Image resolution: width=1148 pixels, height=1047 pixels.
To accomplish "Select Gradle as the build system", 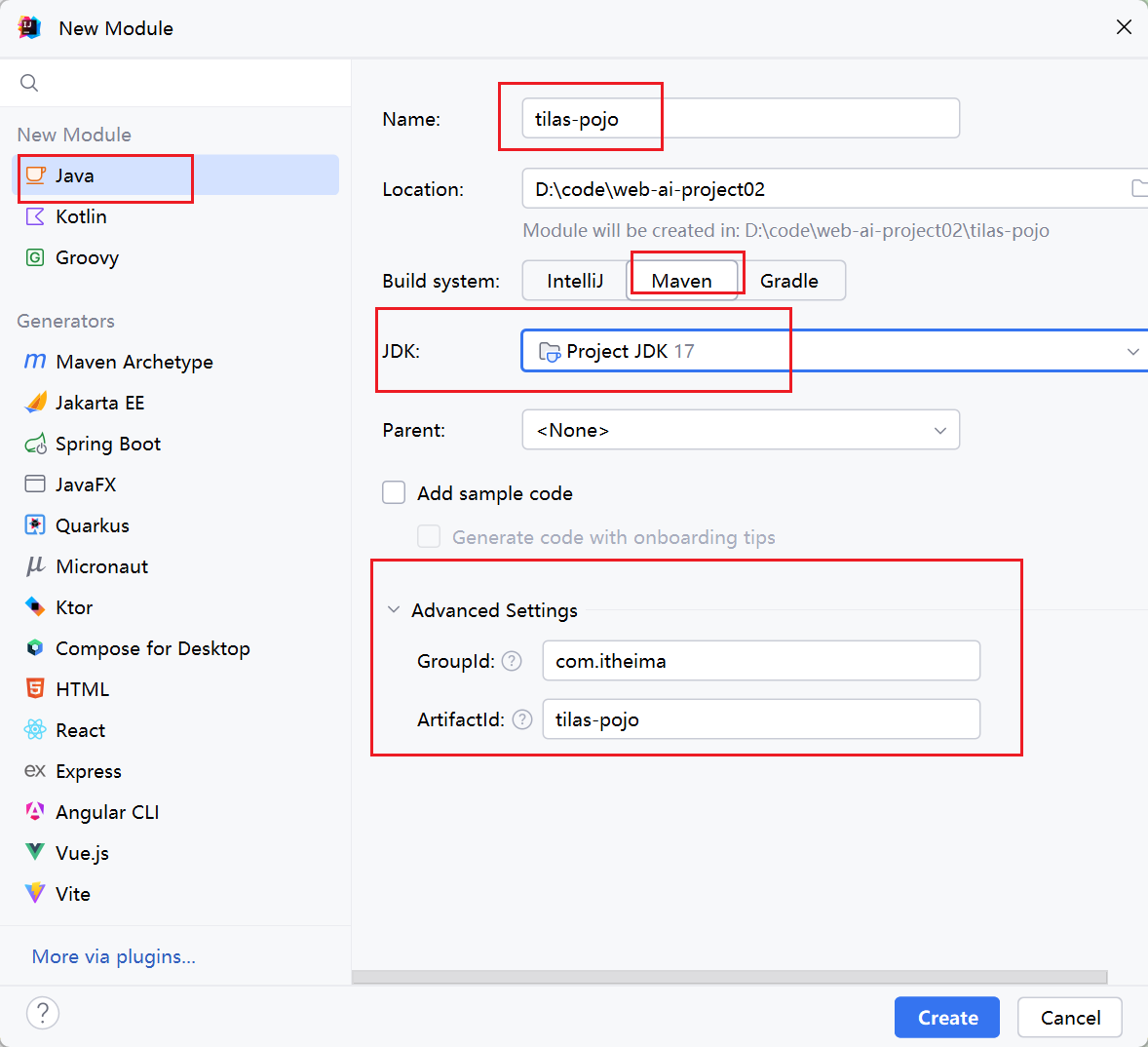I will tap(789, 281).
